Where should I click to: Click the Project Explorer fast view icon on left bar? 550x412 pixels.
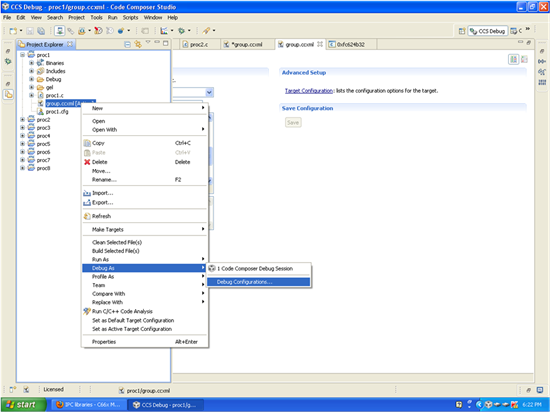(x=8, y=94)
